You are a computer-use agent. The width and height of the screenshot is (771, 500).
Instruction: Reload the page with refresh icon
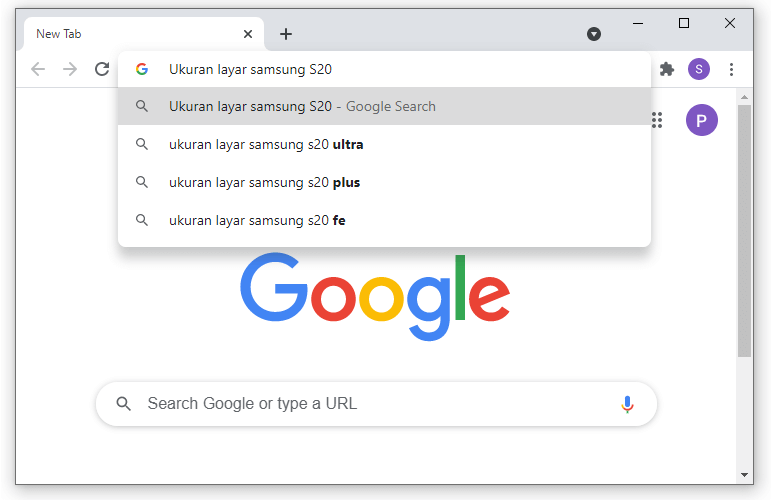(x=102, y=69)
